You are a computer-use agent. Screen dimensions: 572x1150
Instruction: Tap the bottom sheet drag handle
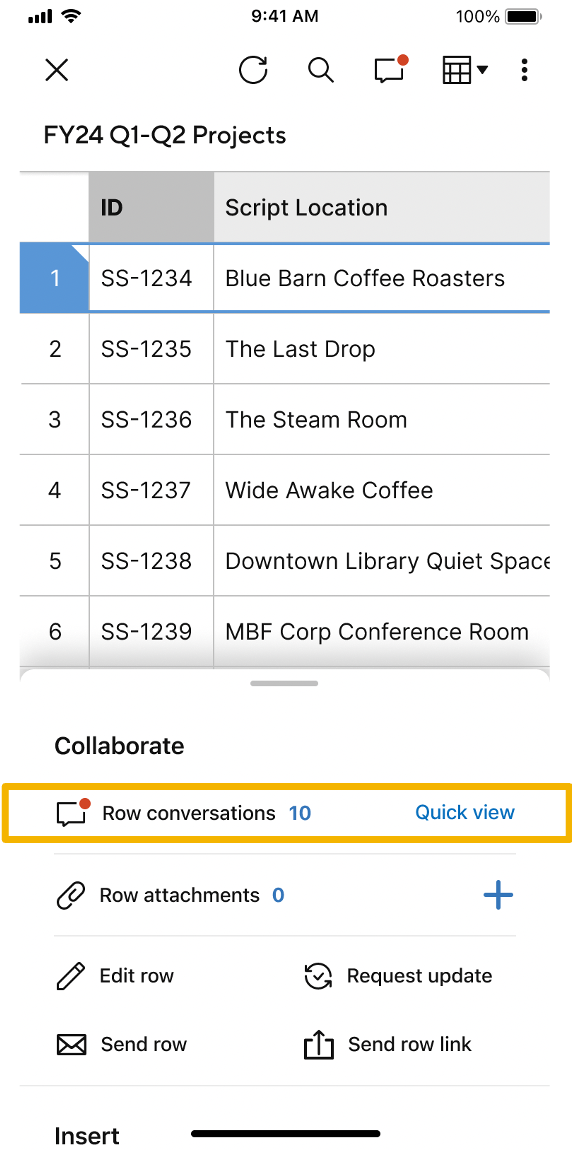tap(285, 684)
